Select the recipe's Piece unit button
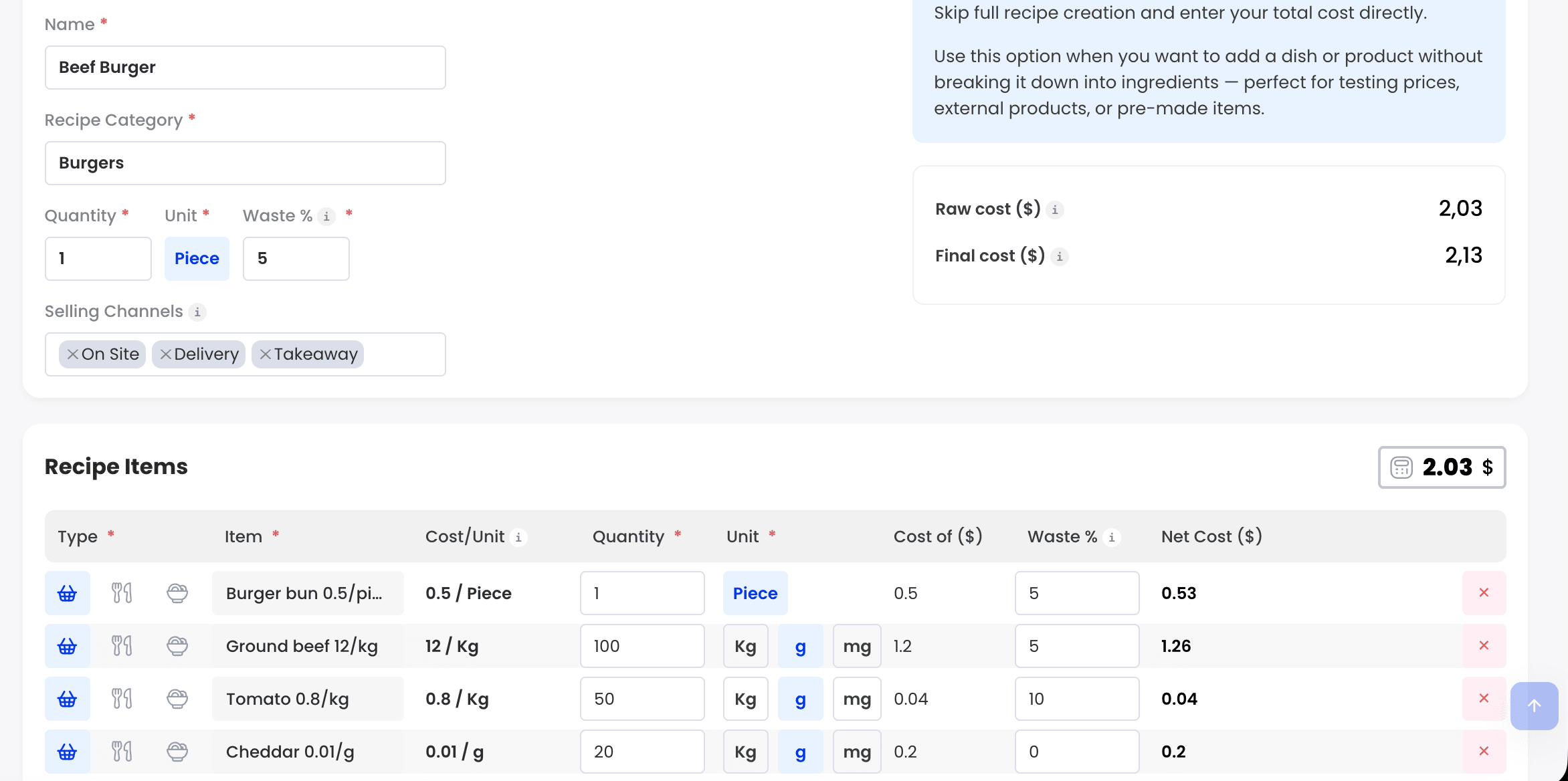This screenshot has width=1568, height=781. click(x=197, y=259)
